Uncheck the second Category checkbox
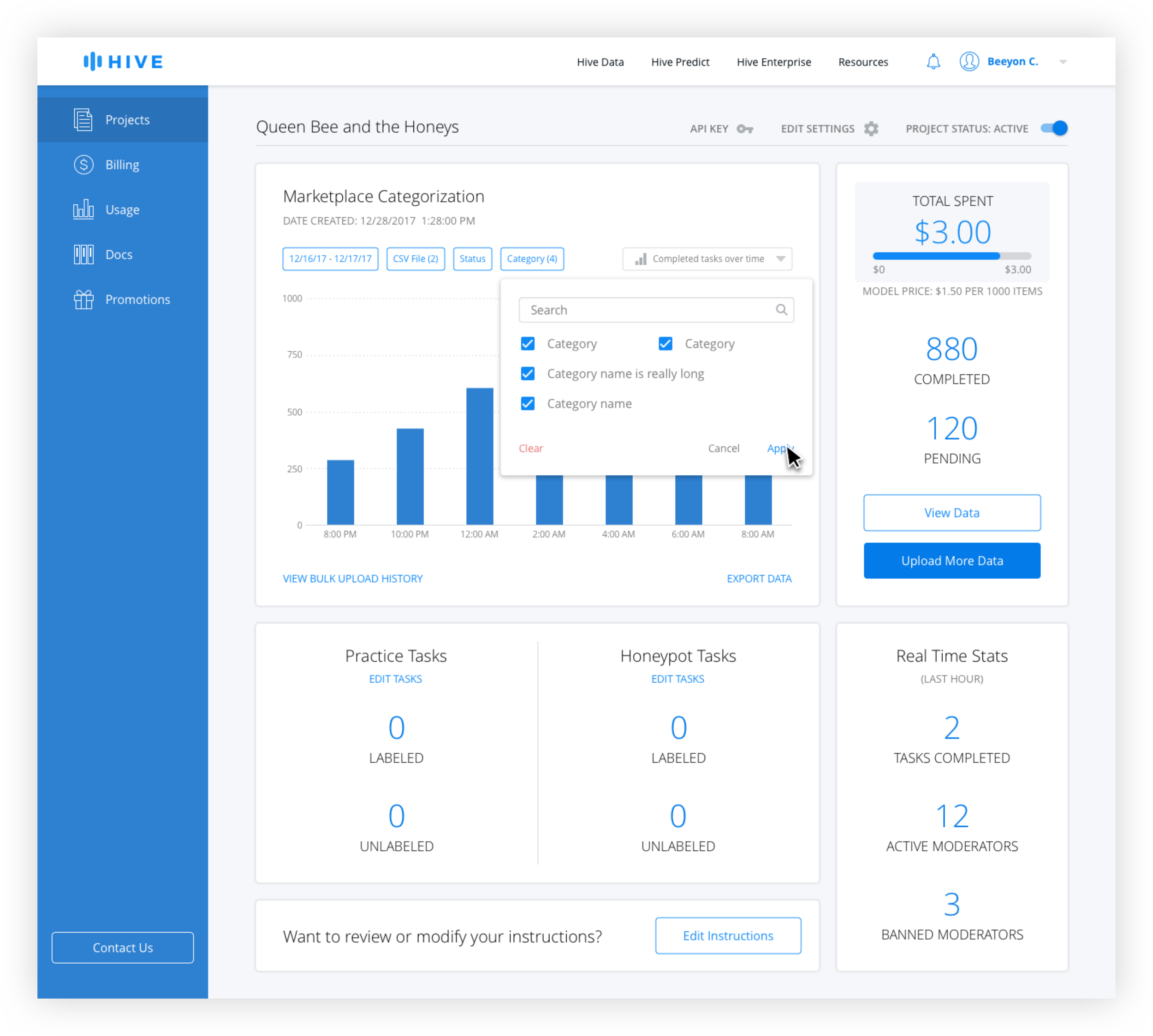Viewport: 1153px width, 1036px height. click(x=665, y=343)
